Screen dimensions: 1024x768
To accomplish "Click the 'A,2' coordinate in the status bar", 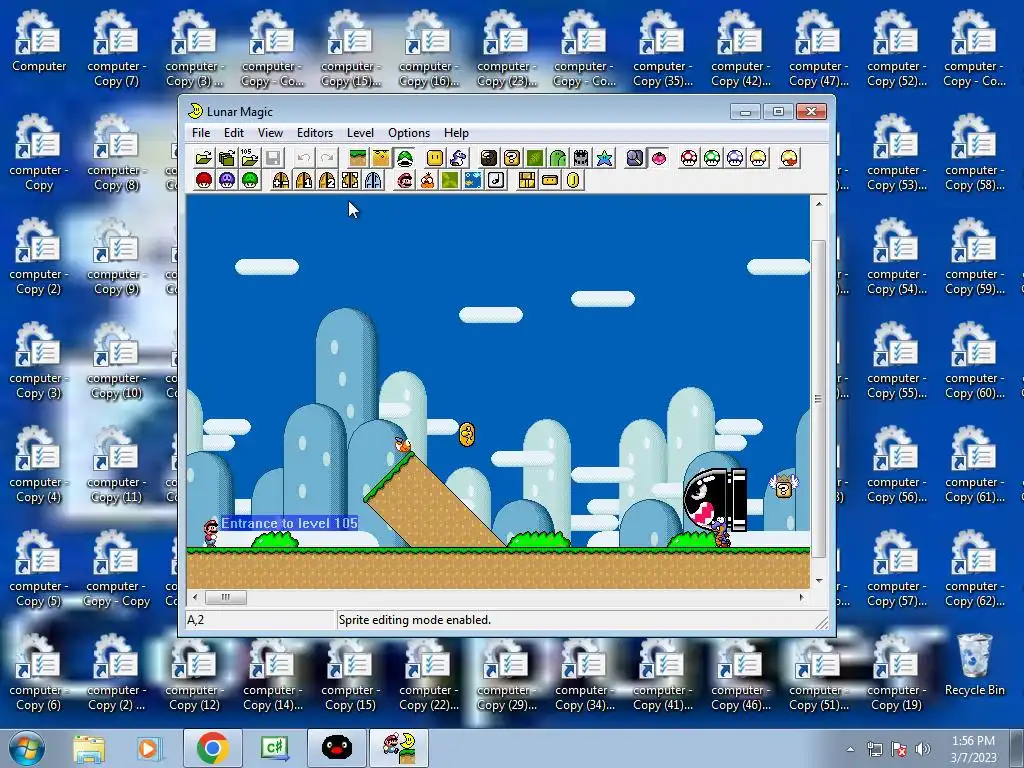I will 196,620.
